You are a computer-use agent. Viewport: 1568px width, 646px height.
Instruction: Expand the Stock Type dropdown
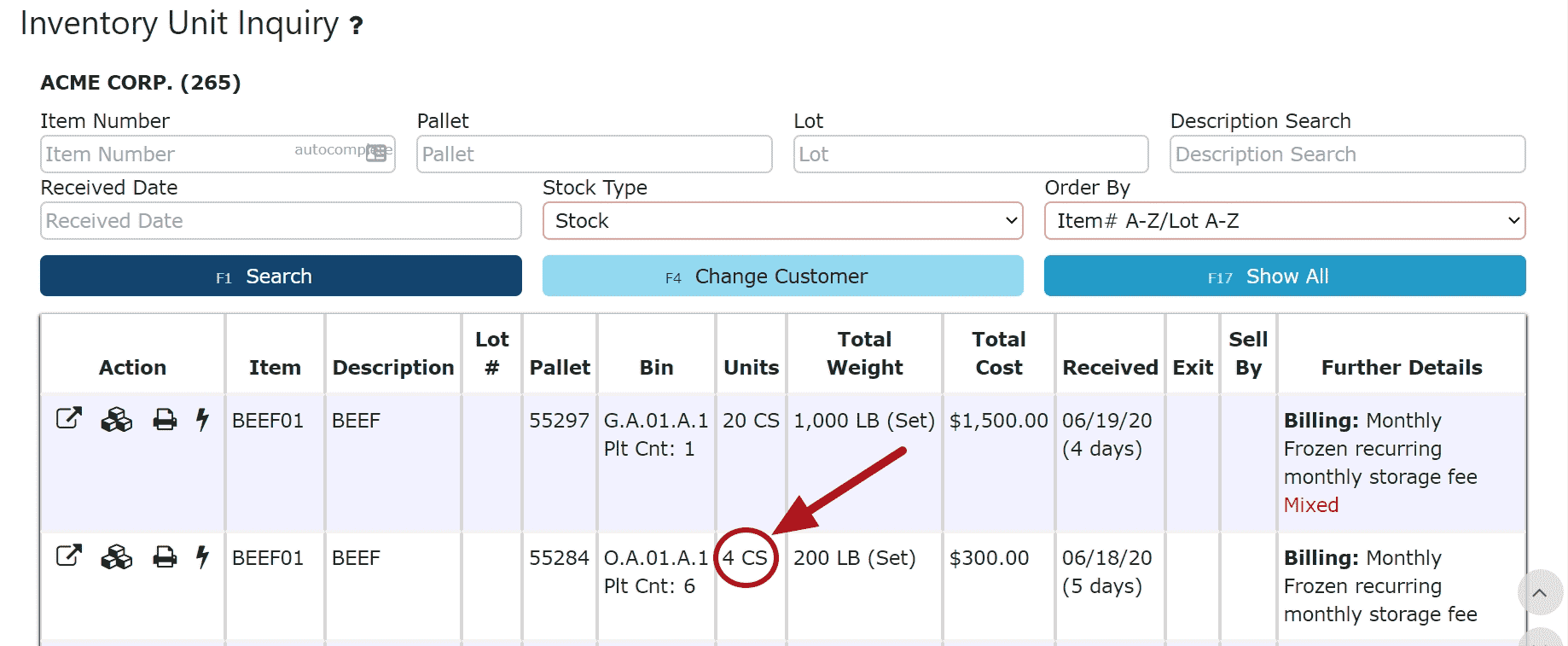pos(782,221)
